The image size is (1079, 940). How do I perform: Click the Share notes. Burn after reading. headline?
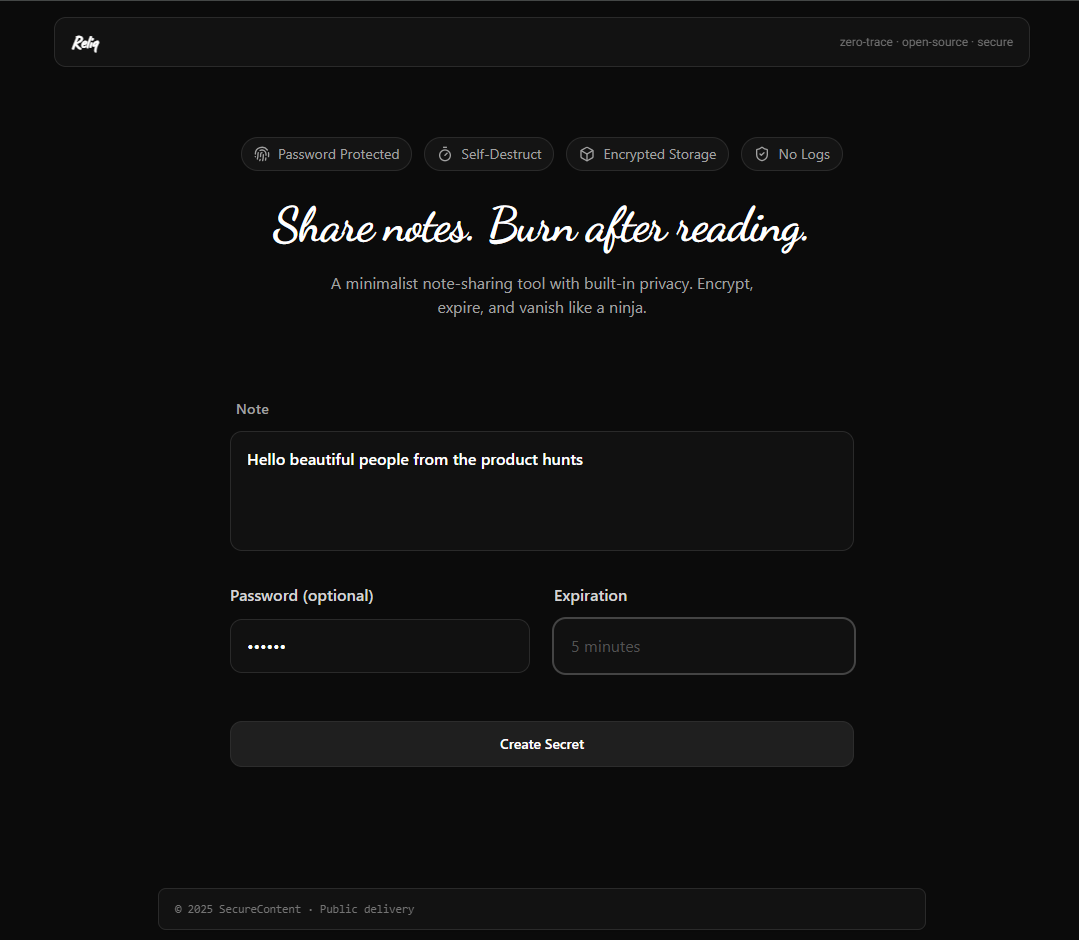coord(540,227)
